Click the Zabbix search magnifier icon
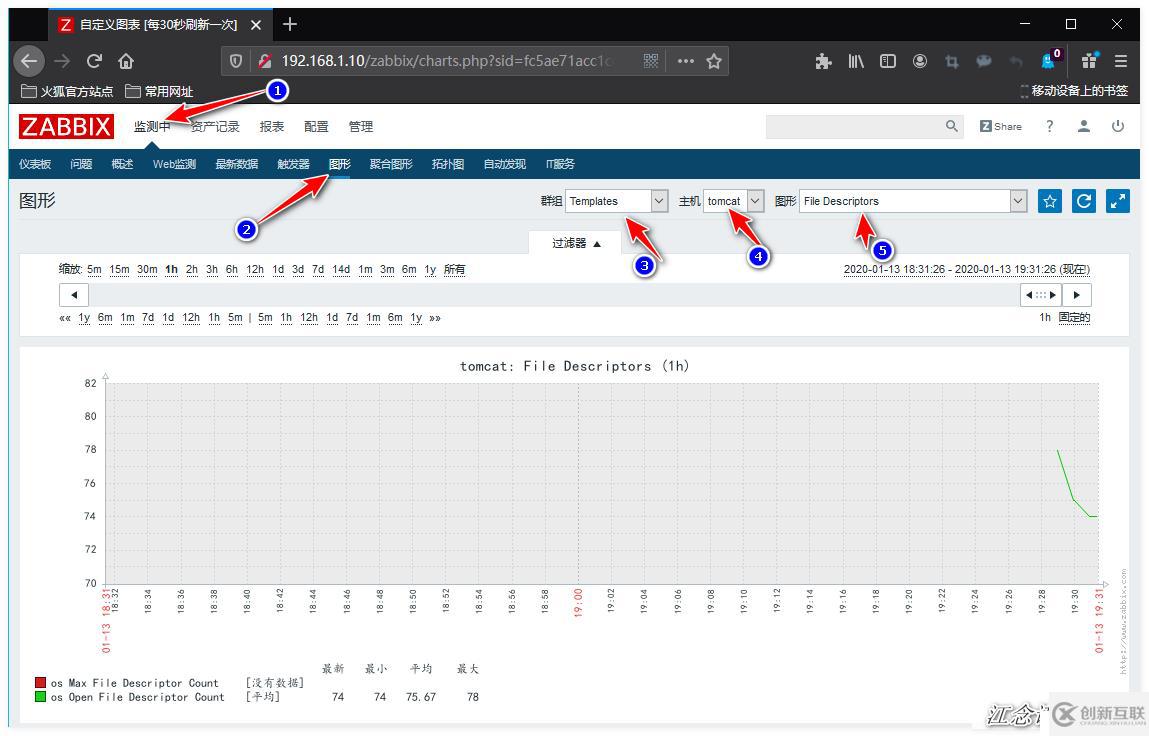The image size is (1149, 736). [951, 126]
